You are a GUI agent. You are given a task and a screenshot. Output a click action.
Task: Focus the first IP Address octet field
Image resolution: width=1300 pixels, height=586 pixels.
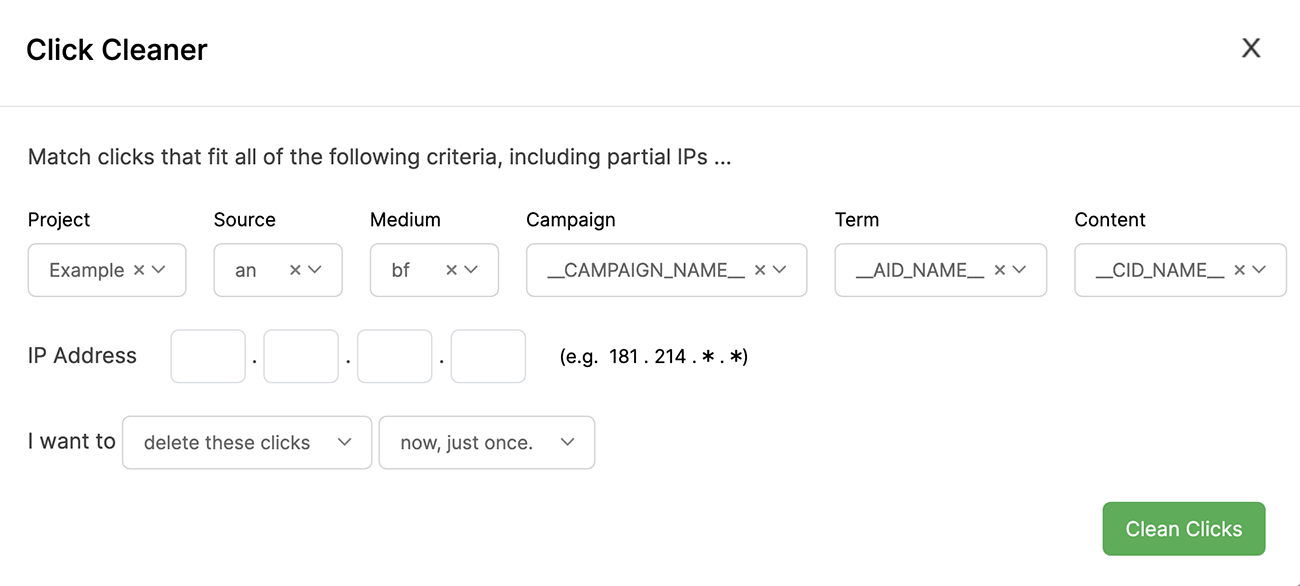pos(208,356)
